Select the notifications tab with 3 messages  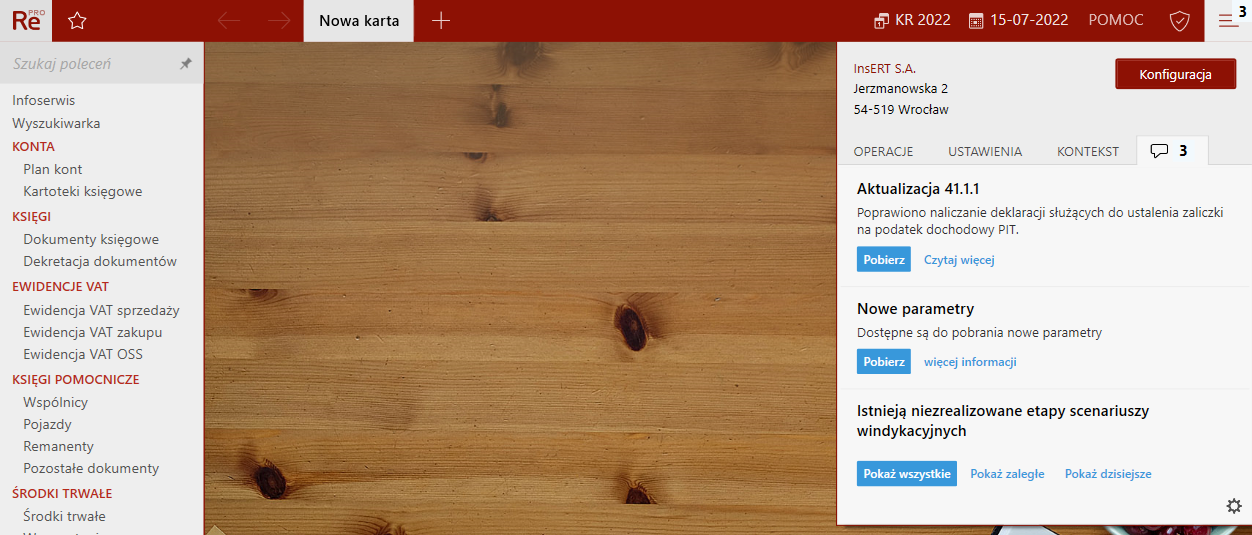(1172, 151)
